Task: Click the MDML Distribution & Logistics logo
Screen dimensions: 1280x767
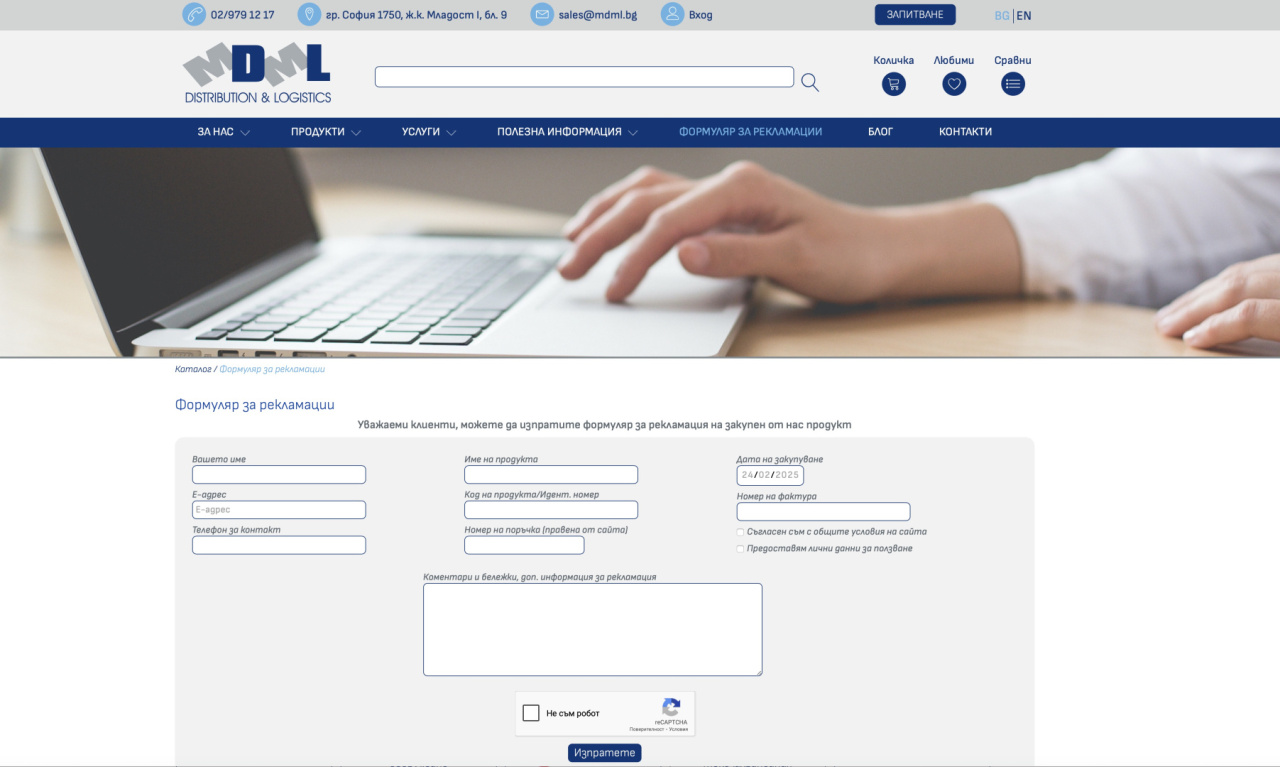Action: 257,73
